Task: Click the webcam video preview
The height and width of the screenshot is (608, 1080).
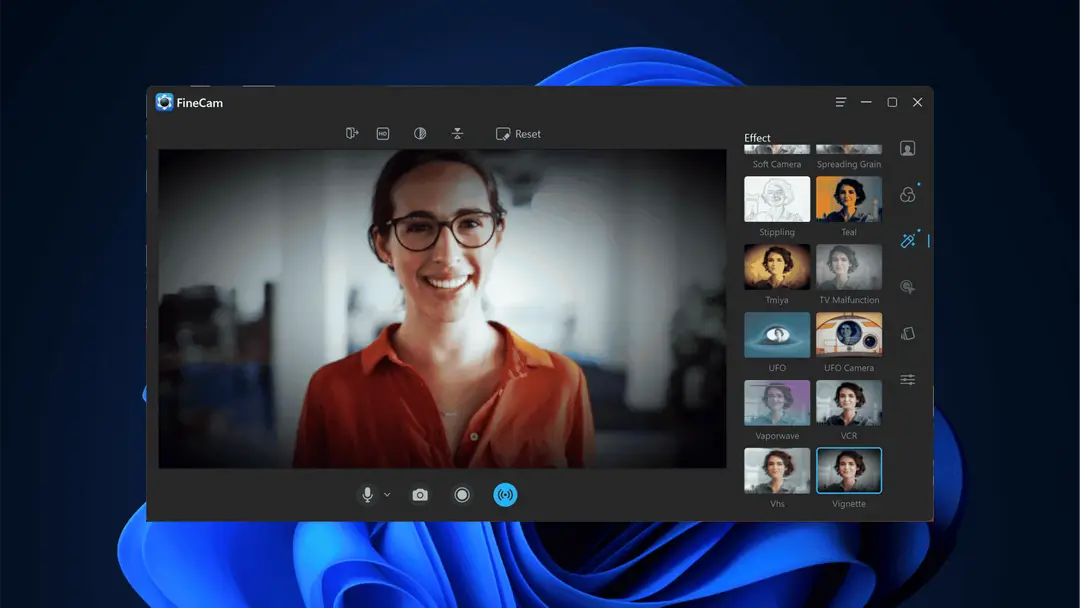Action: coord(442,308)
